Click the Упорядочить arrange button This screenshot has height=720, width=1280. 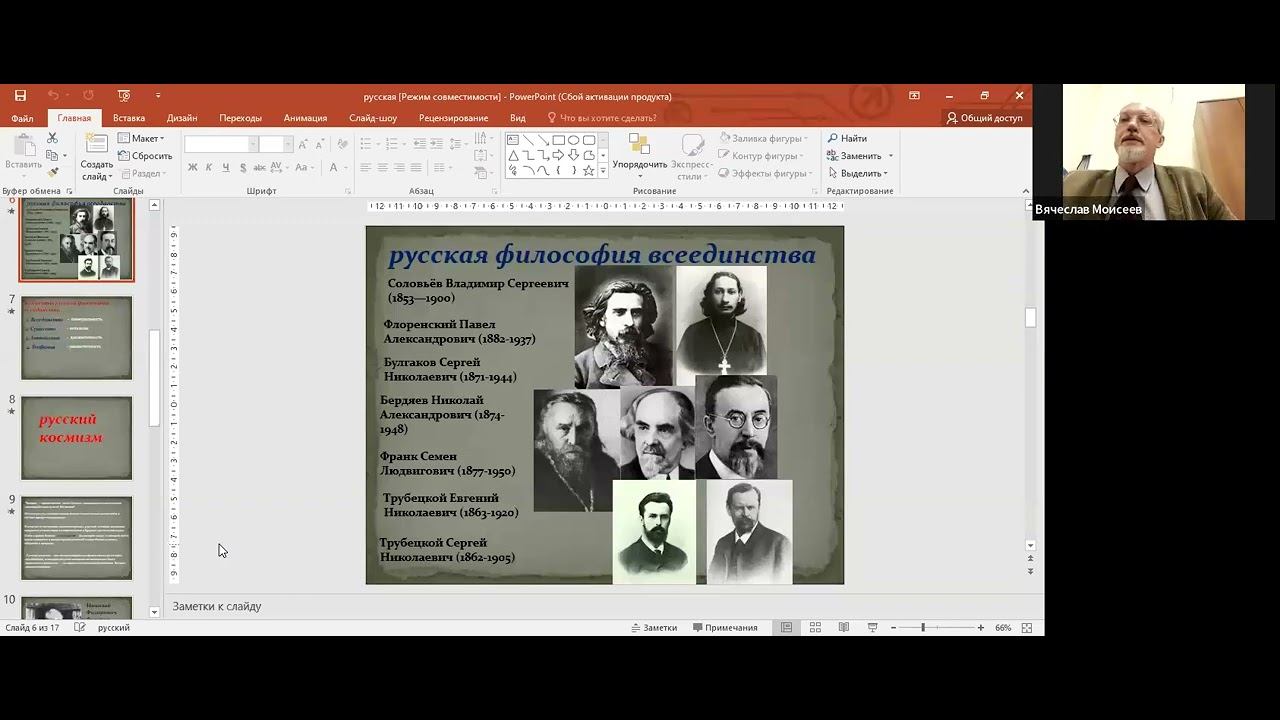point(639,150)
